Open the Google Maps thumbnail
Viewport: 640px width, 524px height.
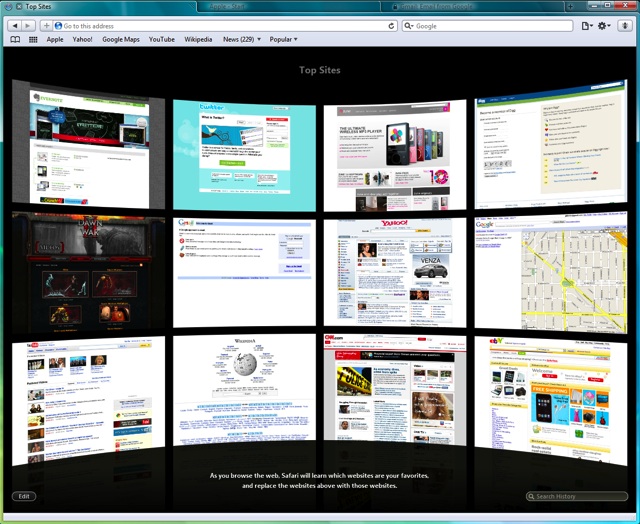point(551,273)
